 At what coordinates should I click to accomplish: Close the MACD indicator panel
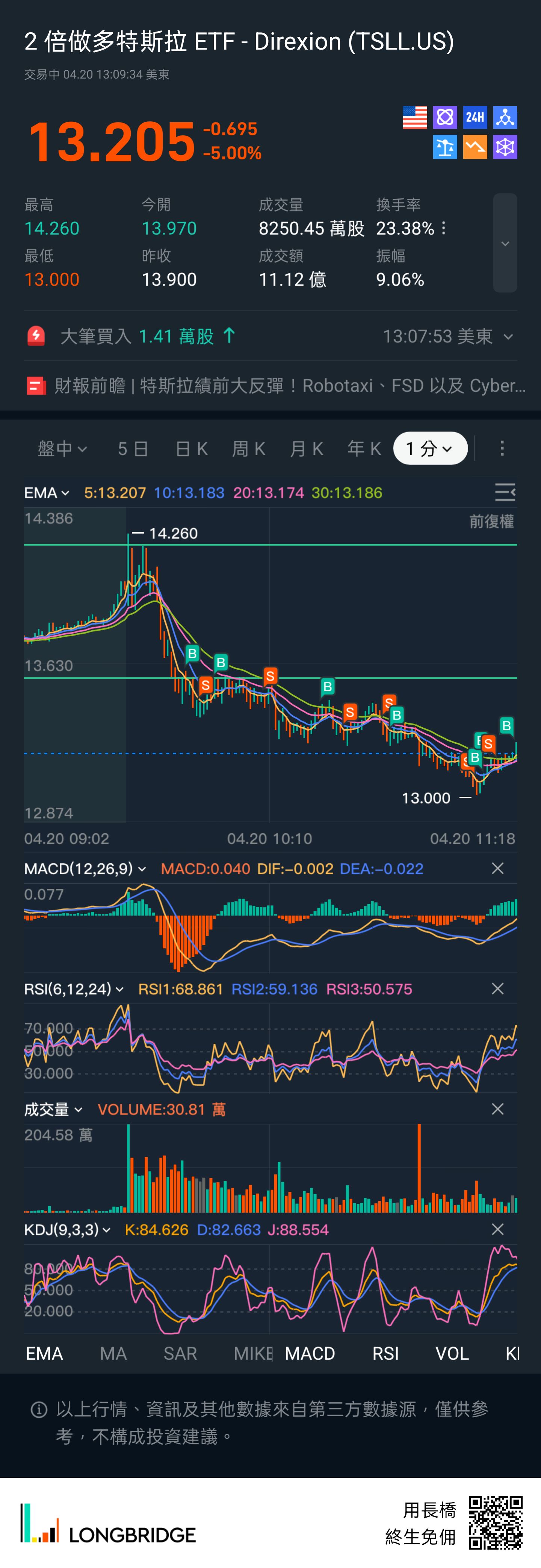pyautogui.click(x=497, y=869)
